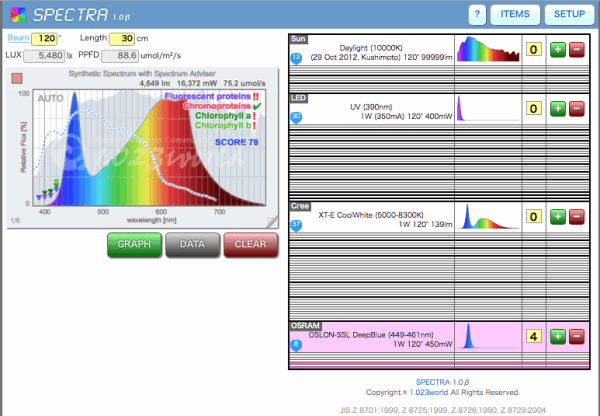Image resolution: width=600 pixels, height=416 pixels.
Task: Select the PPFD value field 88.6
Action: [x=120, y=56]
